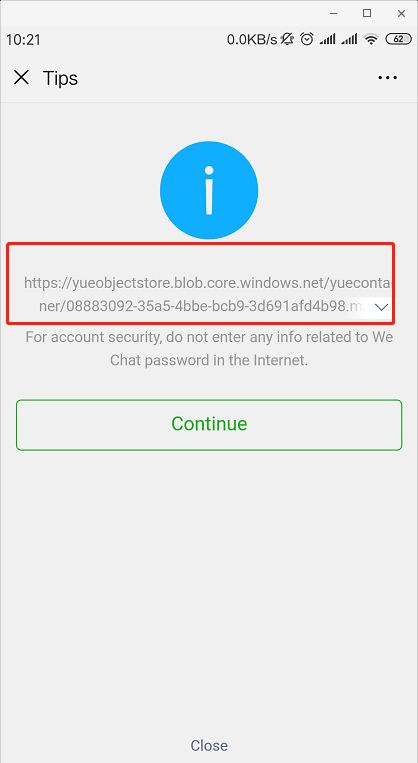Image resolution: width=418 pixels, height=763 pixels.
Task: Click the 10:21 clock in status bar
Action: click(23, 40)
